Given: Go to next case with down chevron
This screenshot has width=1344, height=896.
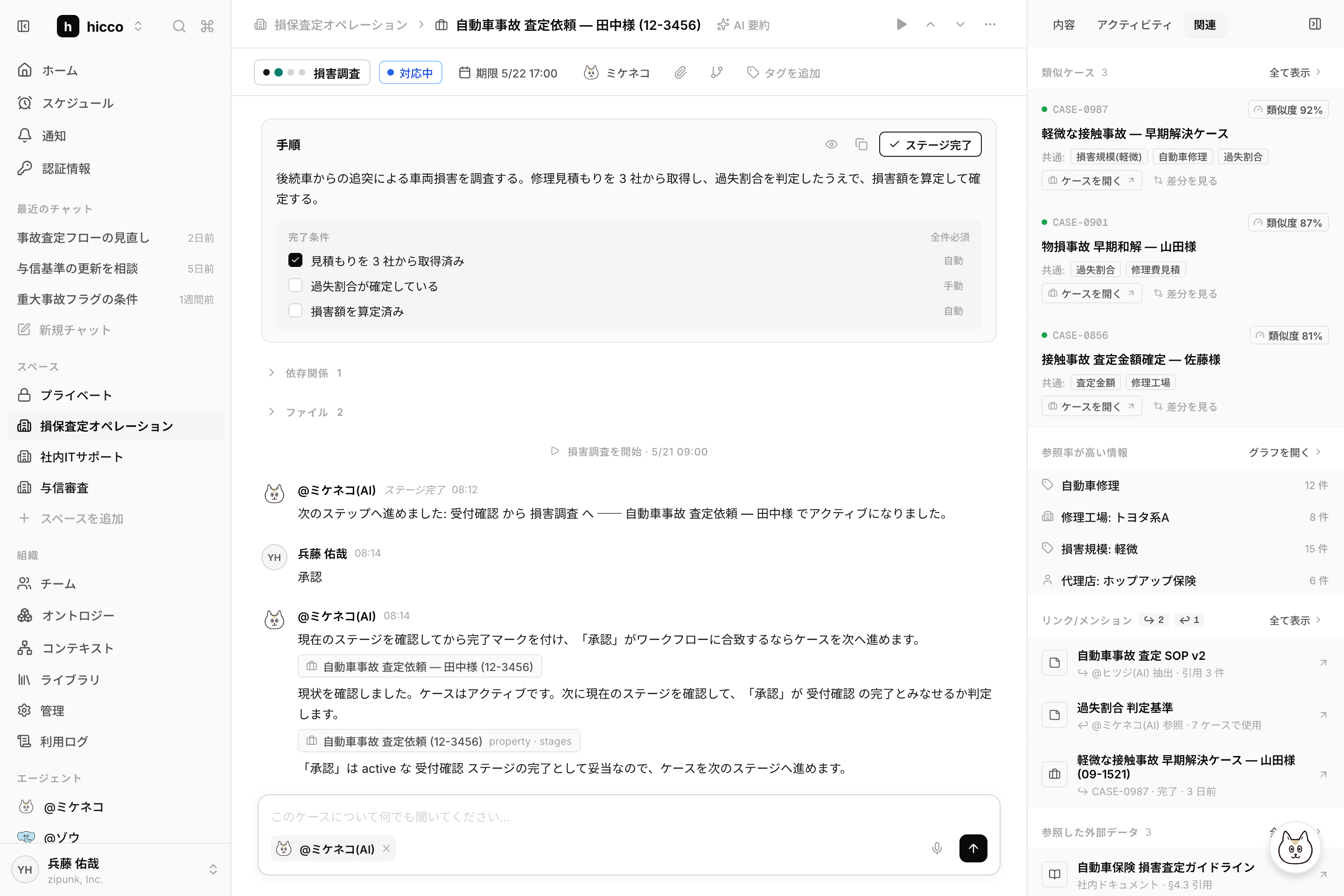Looking at the screenshot, I should coord(960,25).
